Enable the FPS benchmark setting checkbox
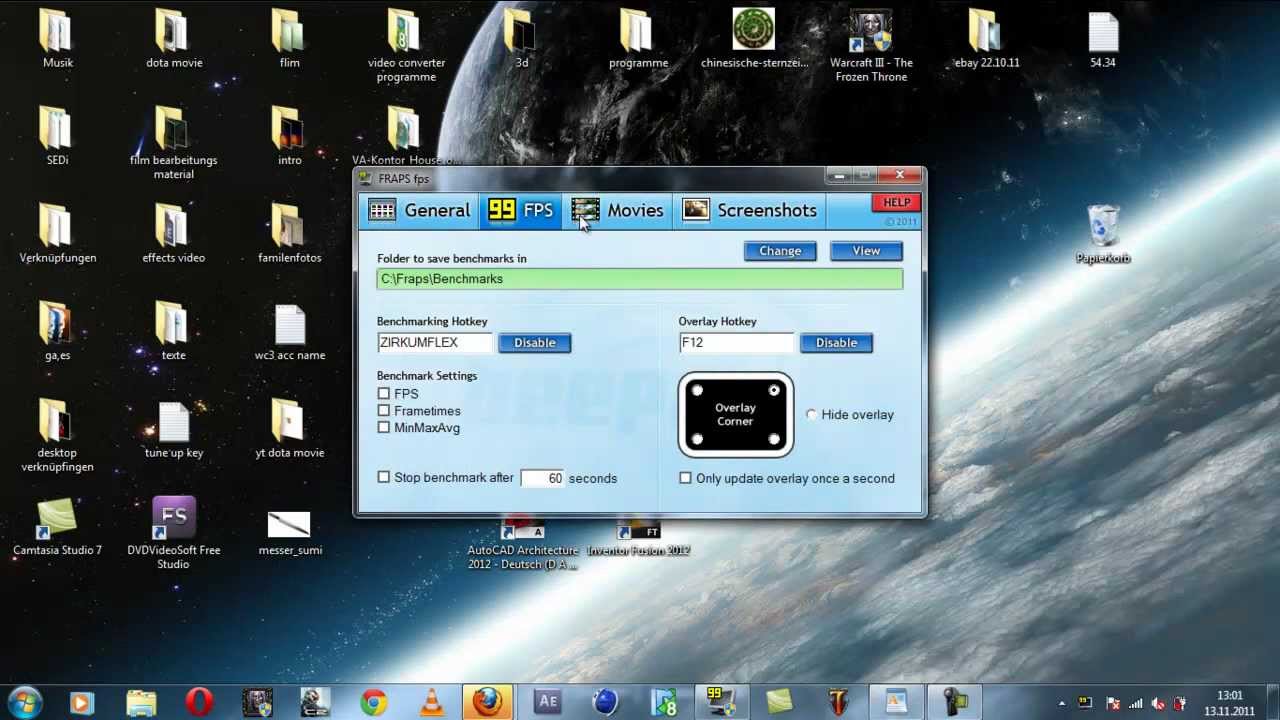The width and height of the screenshot is (1280, 720). tap(384, 394)
